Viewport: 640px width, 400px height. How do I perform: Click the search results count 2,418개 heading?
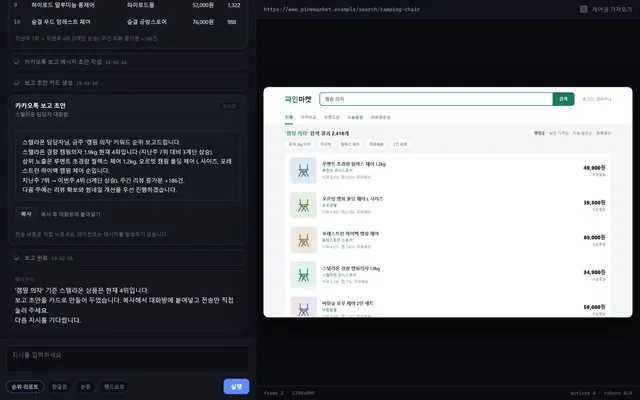[317, 133]
